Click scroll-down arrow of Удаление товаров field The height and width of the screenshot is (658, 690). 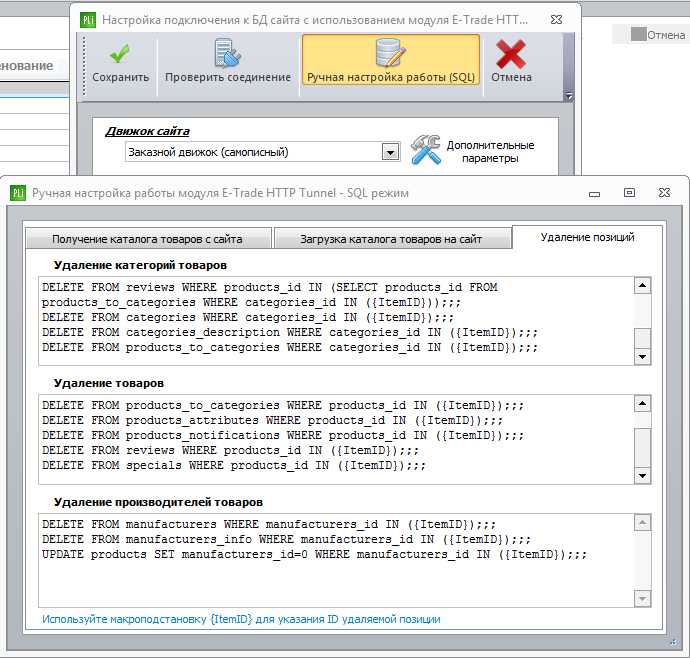coord(642,476)
